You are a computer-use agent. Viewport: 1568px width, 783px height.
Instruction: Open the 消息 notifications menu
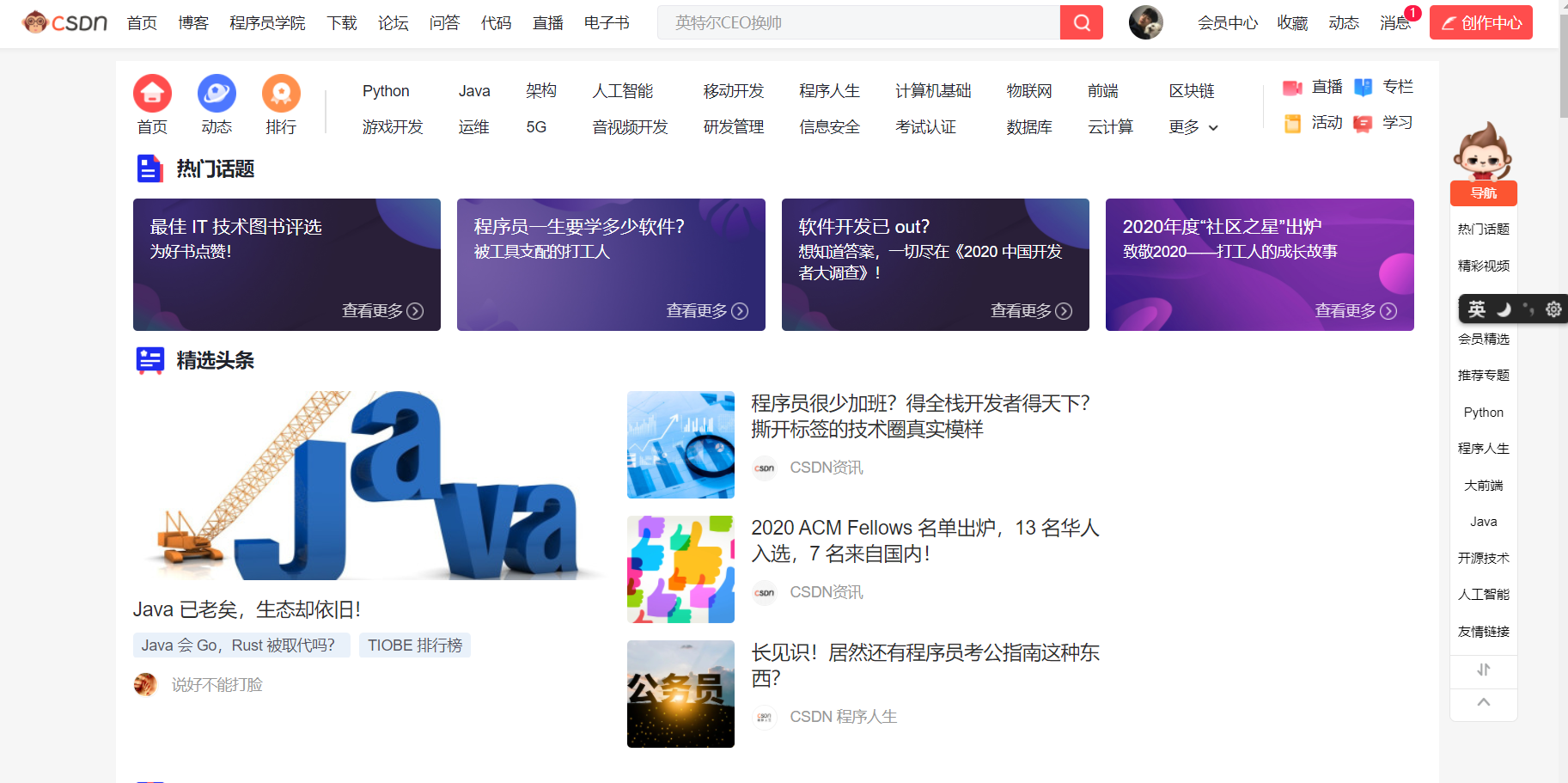click(x=1395, y=22)
